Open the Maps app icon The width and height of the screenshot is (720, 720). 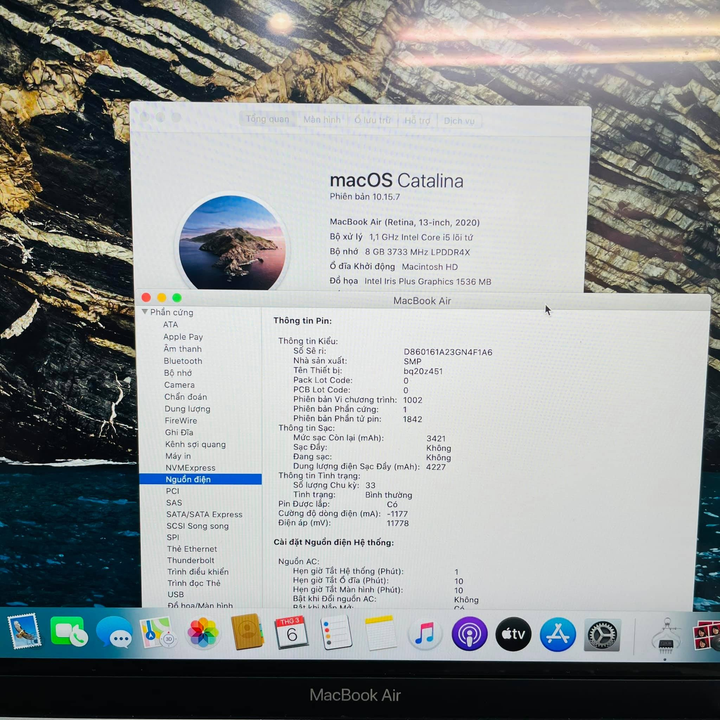[158, 633]
